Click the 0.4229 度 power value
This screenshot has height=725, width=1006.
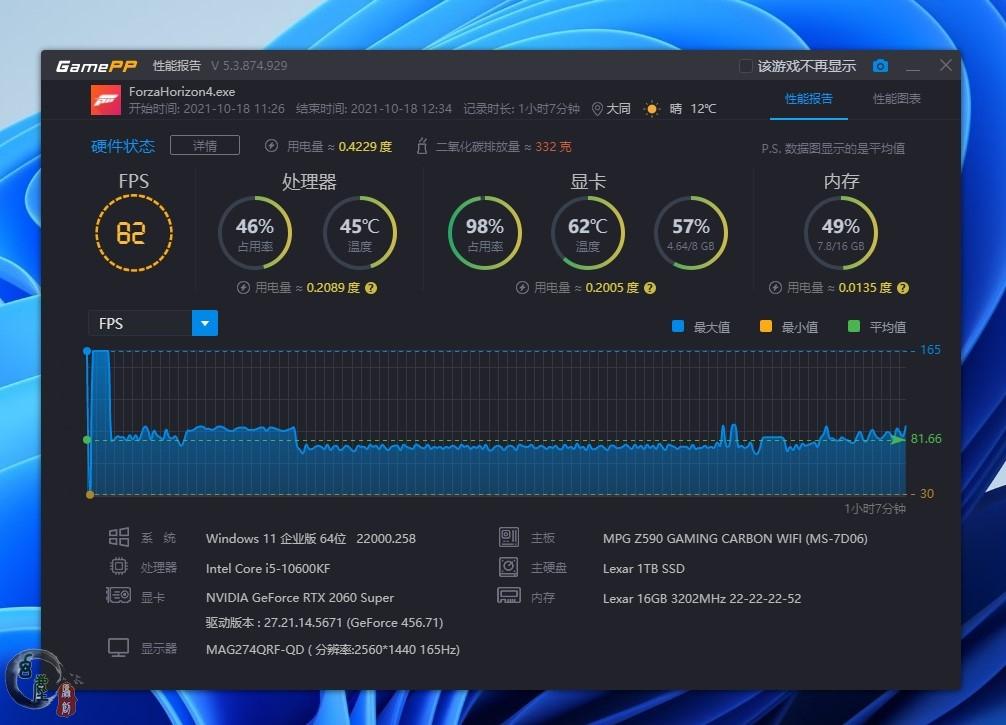(x=365, y=146)
